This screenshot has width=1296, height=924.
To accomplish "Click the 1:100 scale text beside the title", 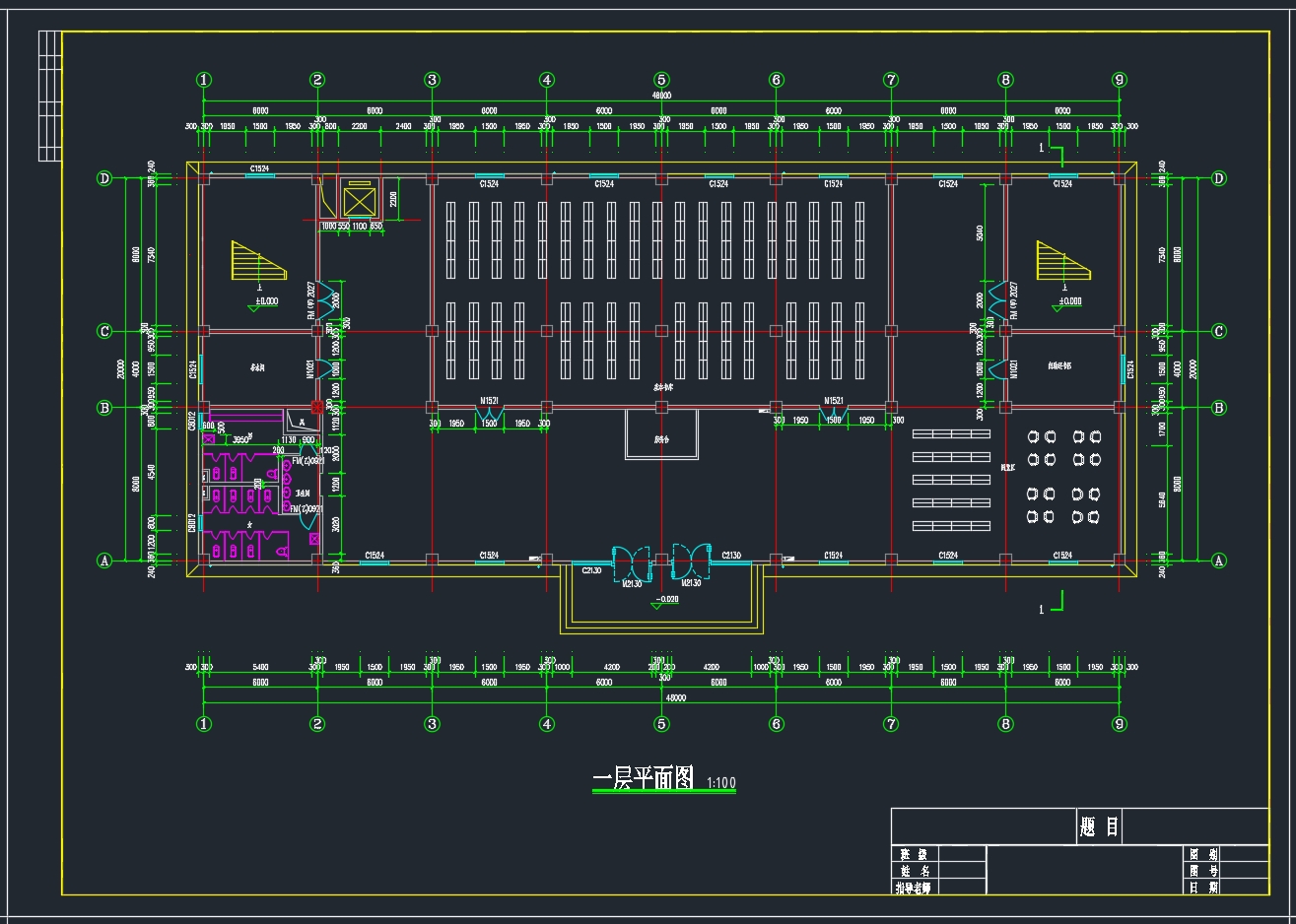I will 721,784.
